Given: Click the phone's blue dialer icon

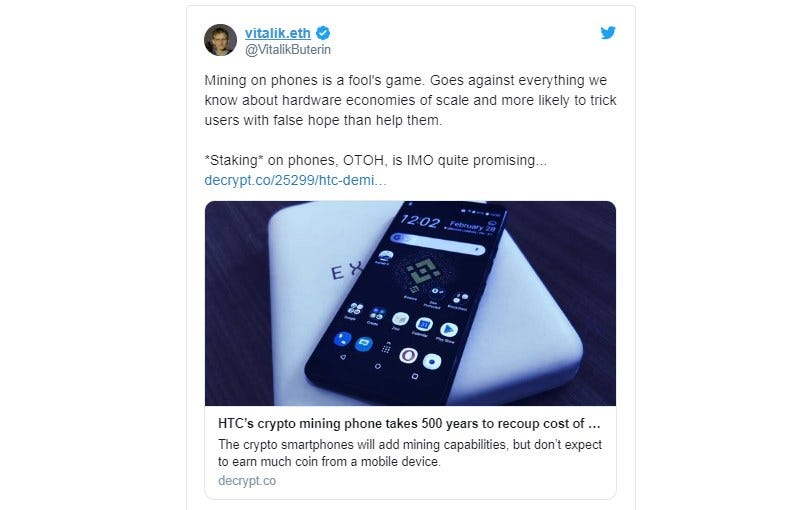Looking at the screenshot, I should 342,340.
